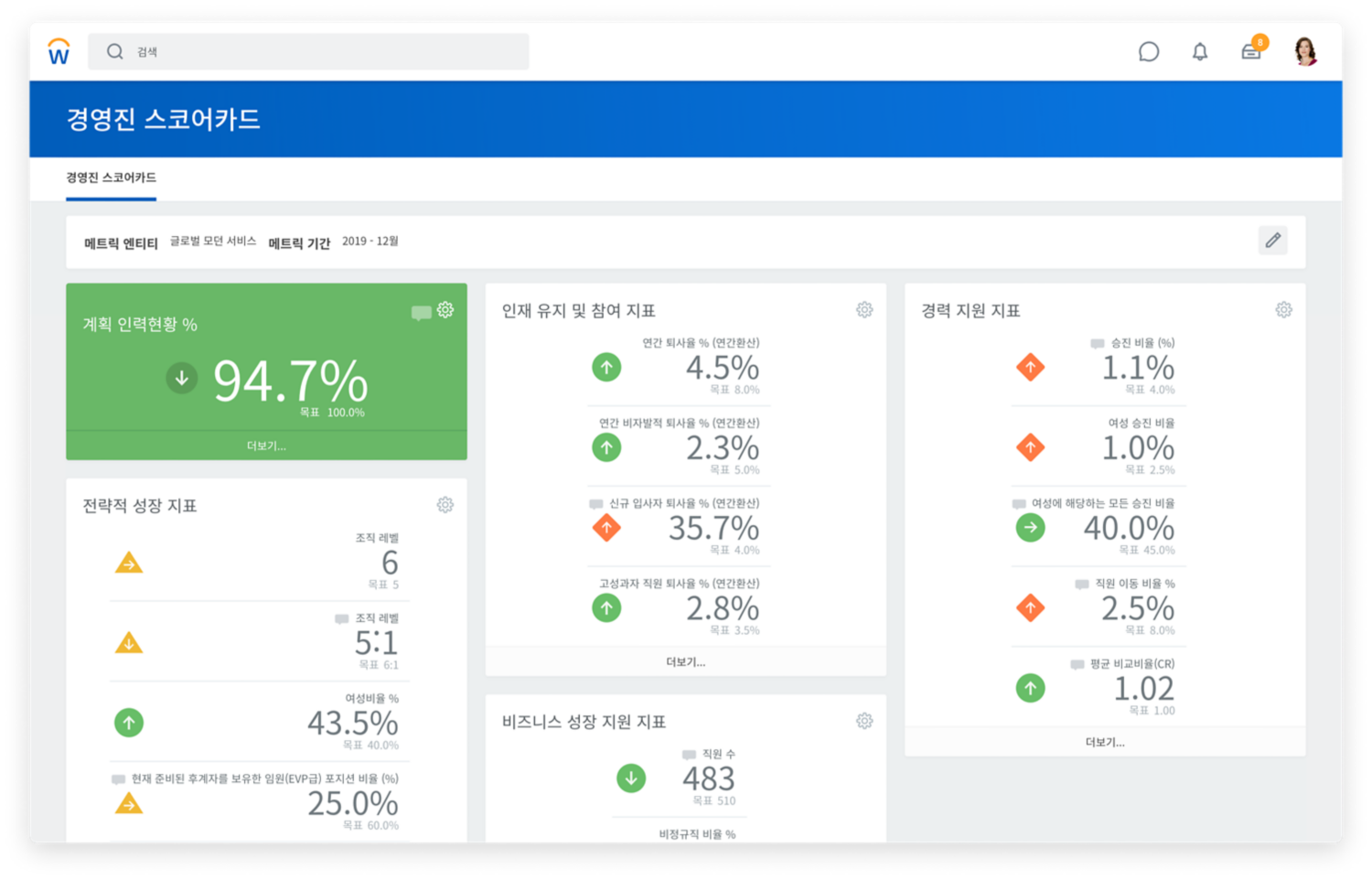Click green up arrow beside 비자발적 퇴사율 2.3%
Screen dimensions: 1372x880
point(606,447)
